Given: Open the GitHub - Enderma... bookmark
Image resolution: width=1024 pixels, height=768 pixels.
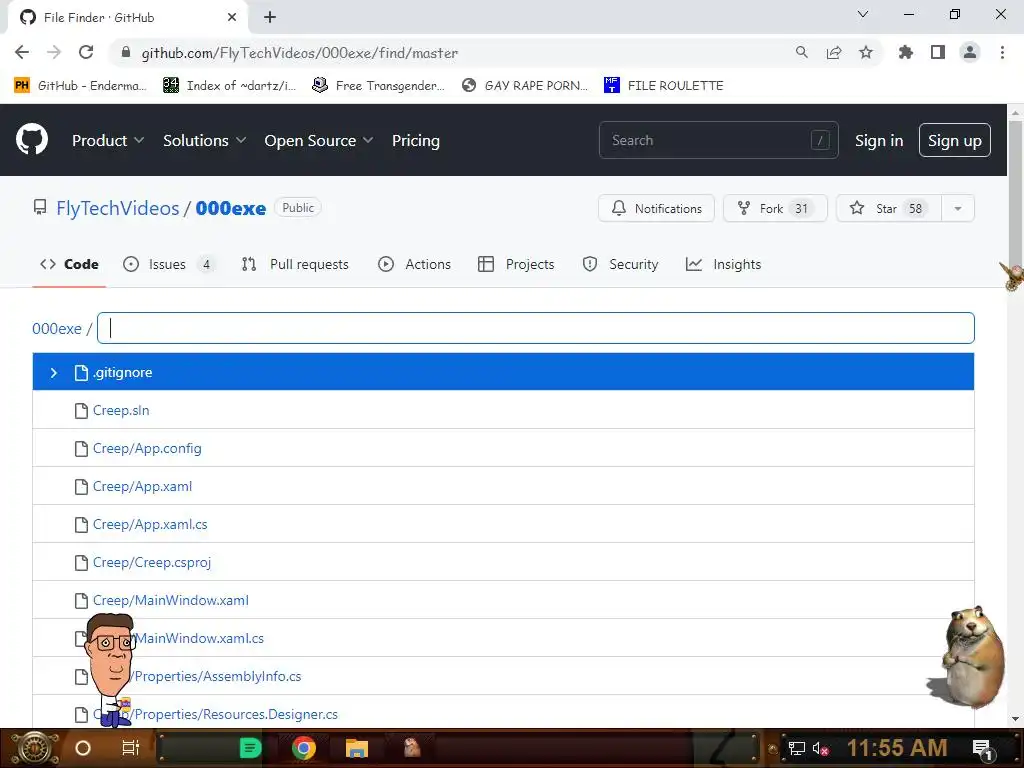Looking at the screenshot, I should coord(80,86).
